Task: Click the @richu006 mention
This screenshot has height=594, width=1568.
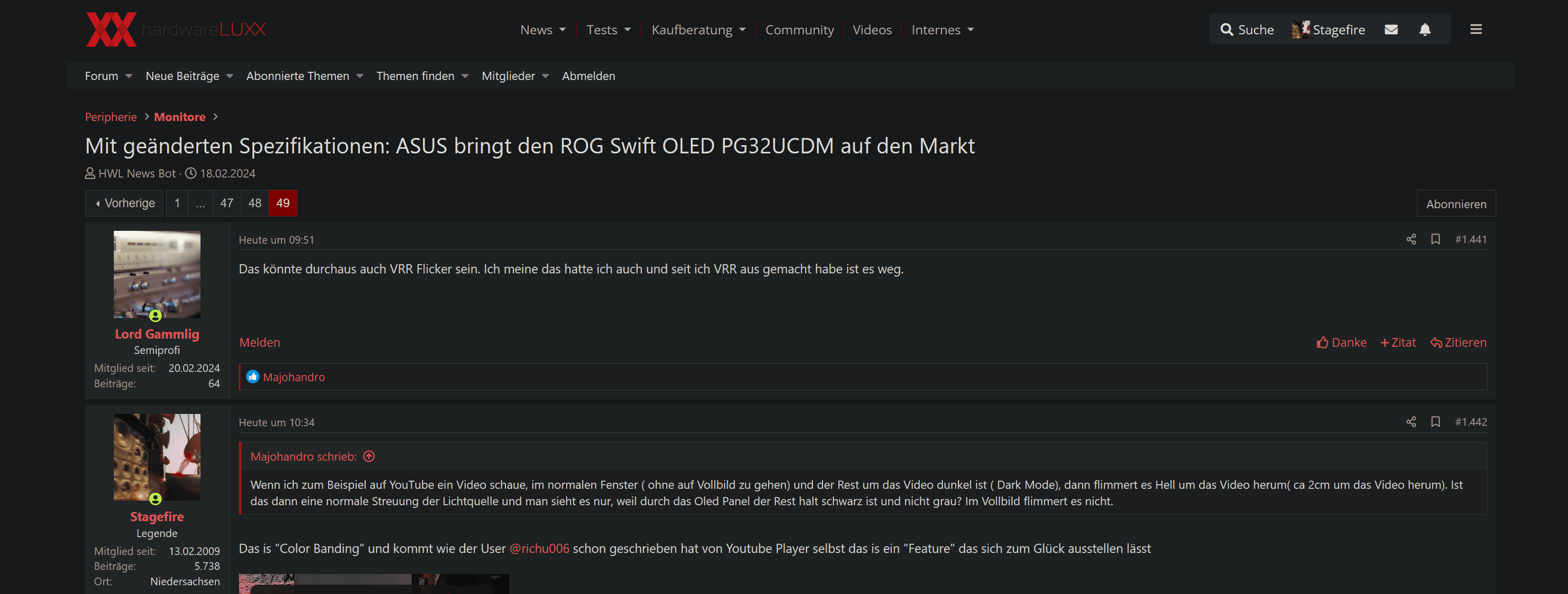Action: click(x=539, y=548)
